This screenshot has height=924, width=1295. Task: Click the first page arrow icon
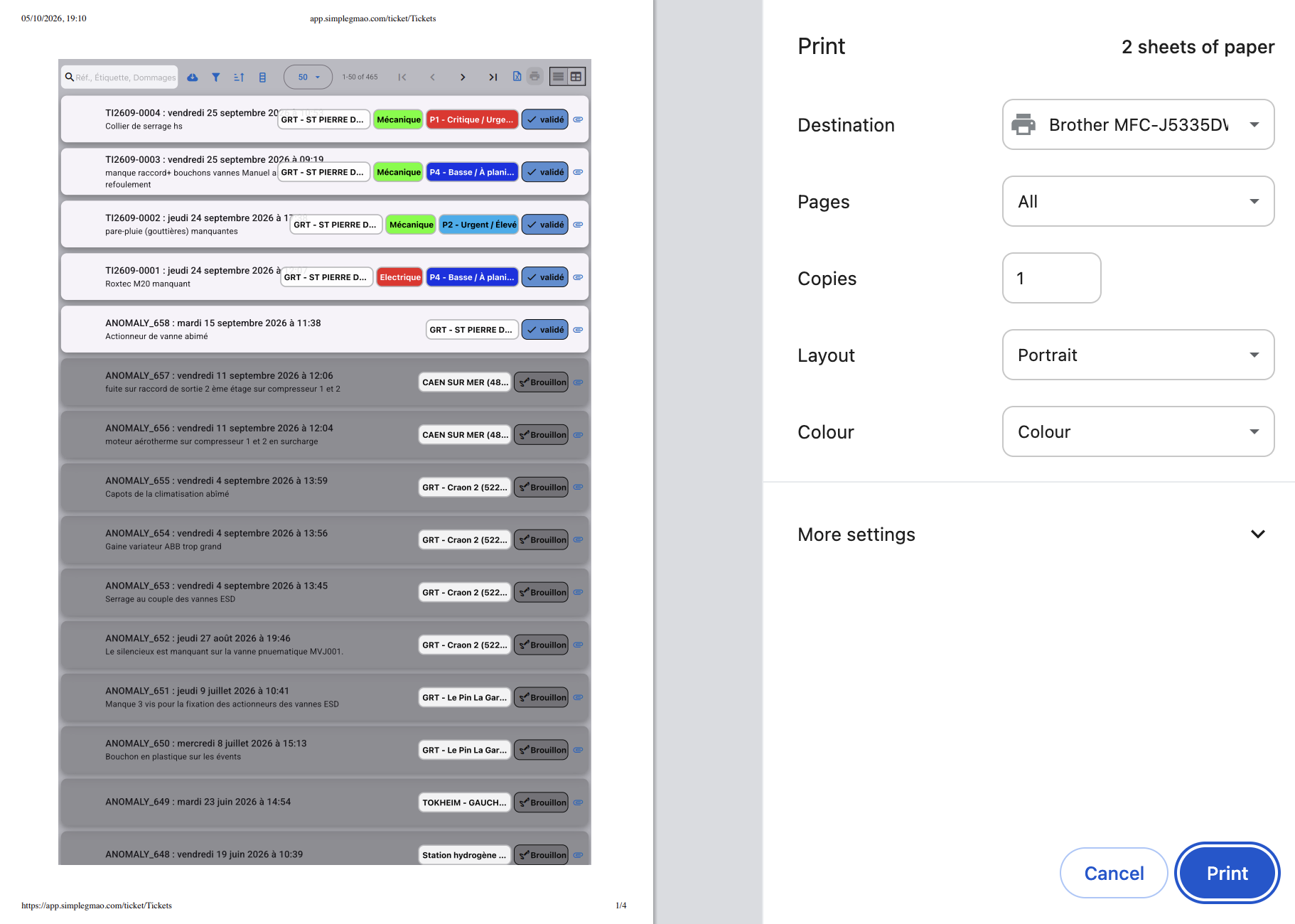tap(402, 77)
